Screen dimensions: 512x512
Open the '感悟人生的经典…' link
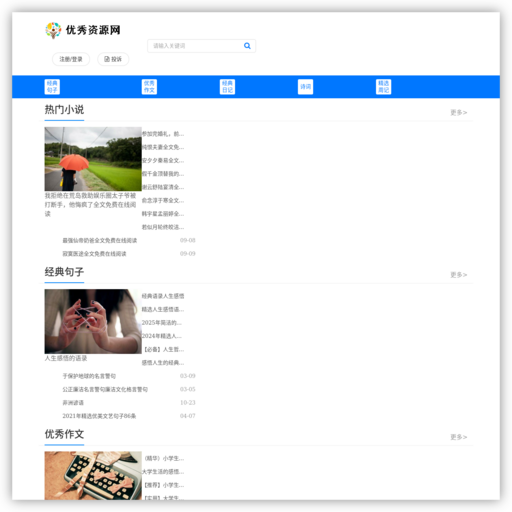(x=163, y=363)
